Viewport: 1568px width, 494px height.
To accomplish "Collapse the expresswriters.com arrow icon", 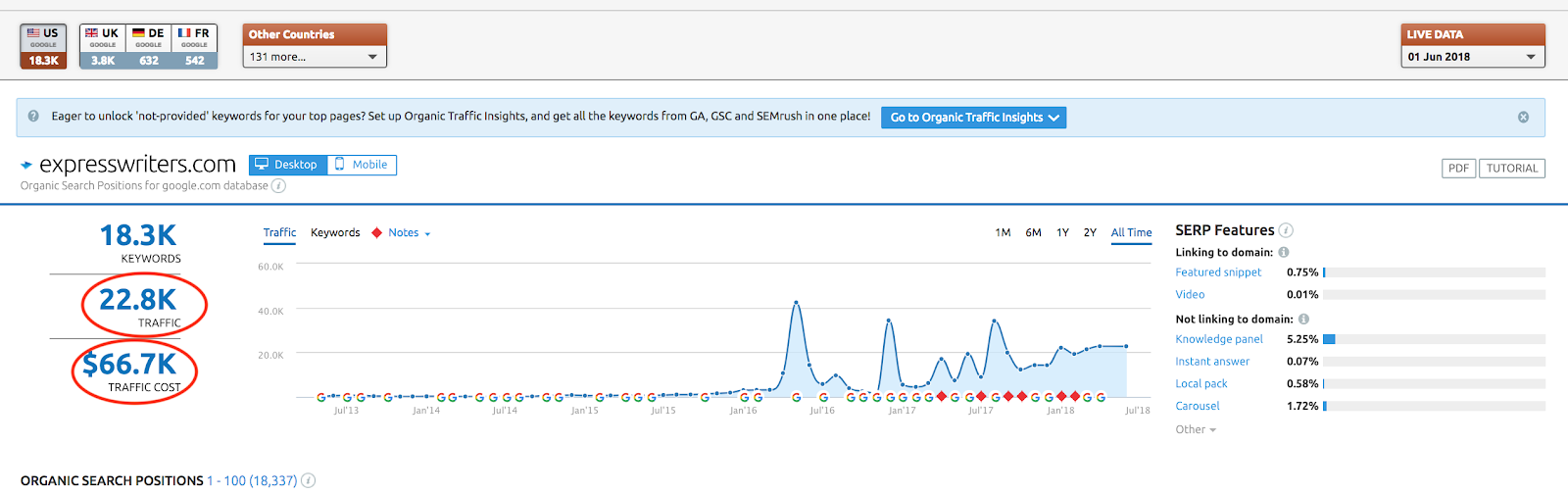I will click(26, 166).
